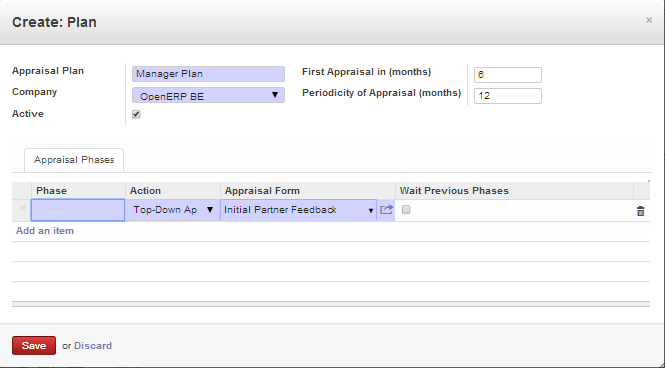Toggle the Active checkbox
This screenshot has width=665, height=368.
pos(136,114)
